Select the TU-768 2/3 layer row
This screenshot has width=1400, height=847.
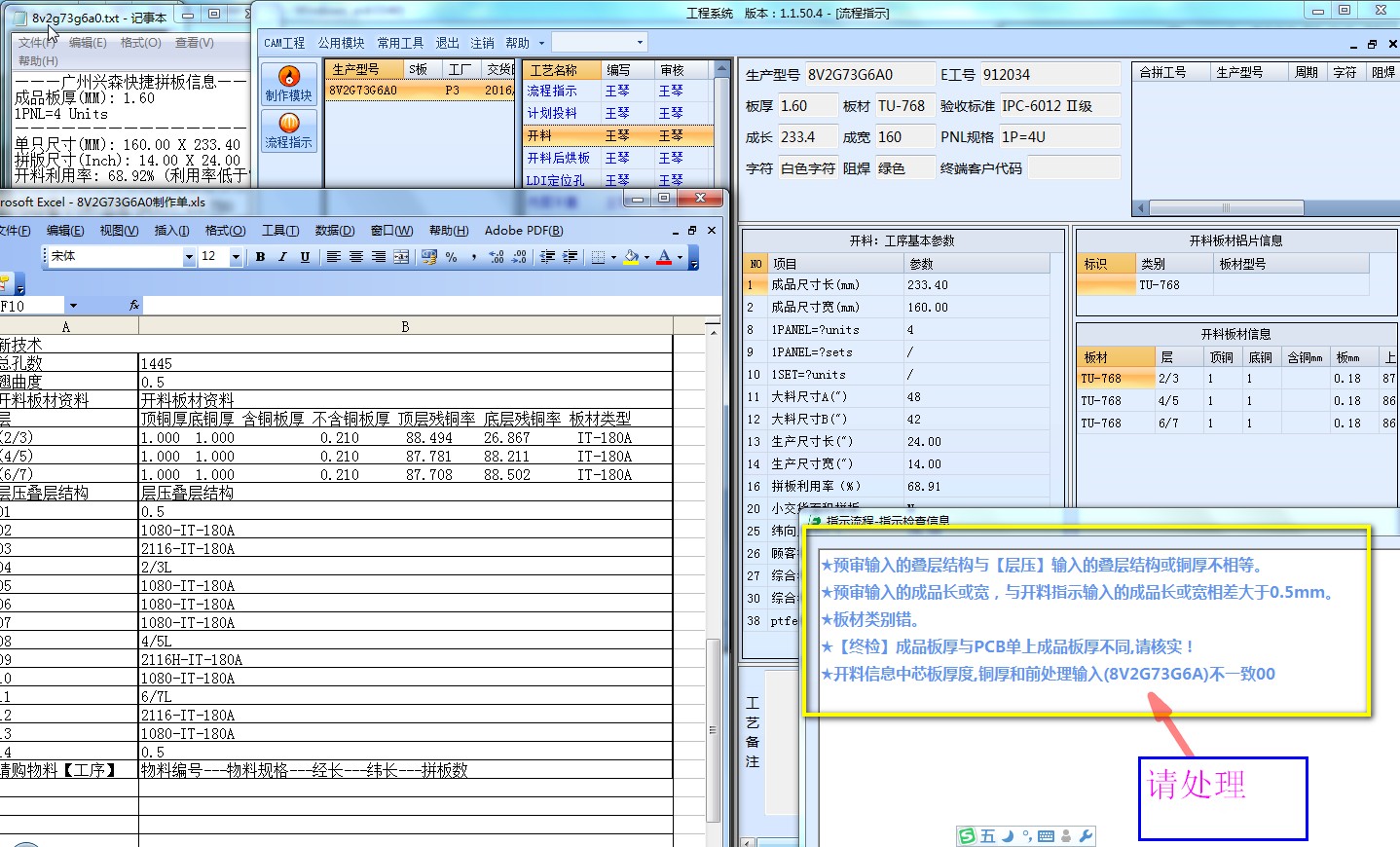1236,379
